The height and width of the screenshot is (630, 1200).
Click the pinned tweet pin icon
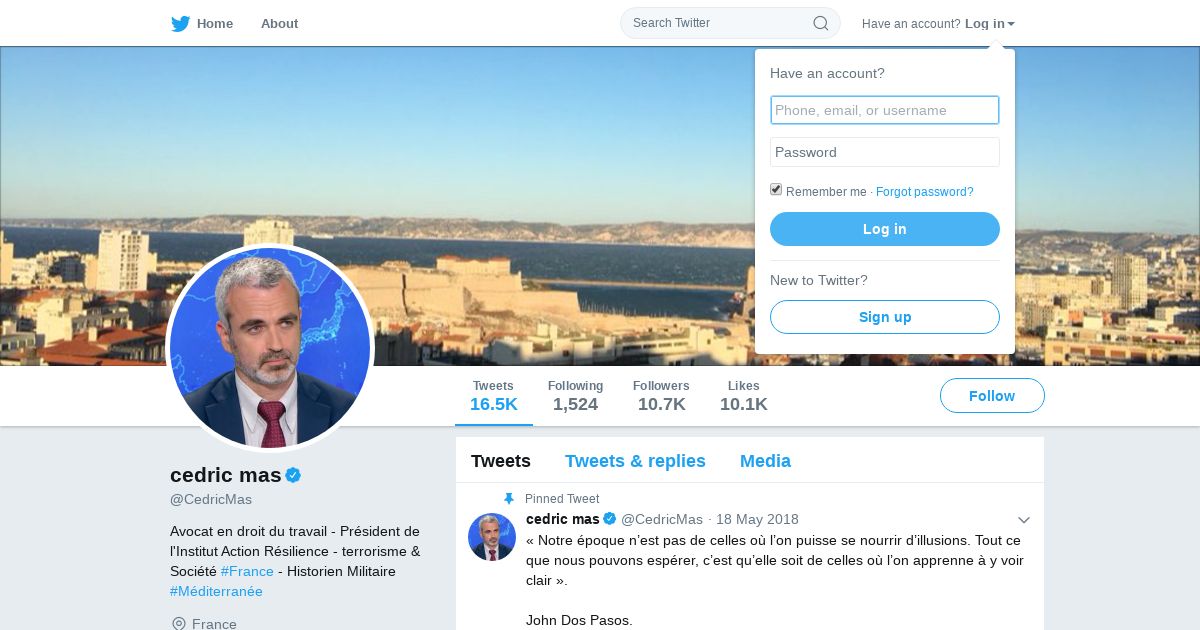click(x=509, y=499)
